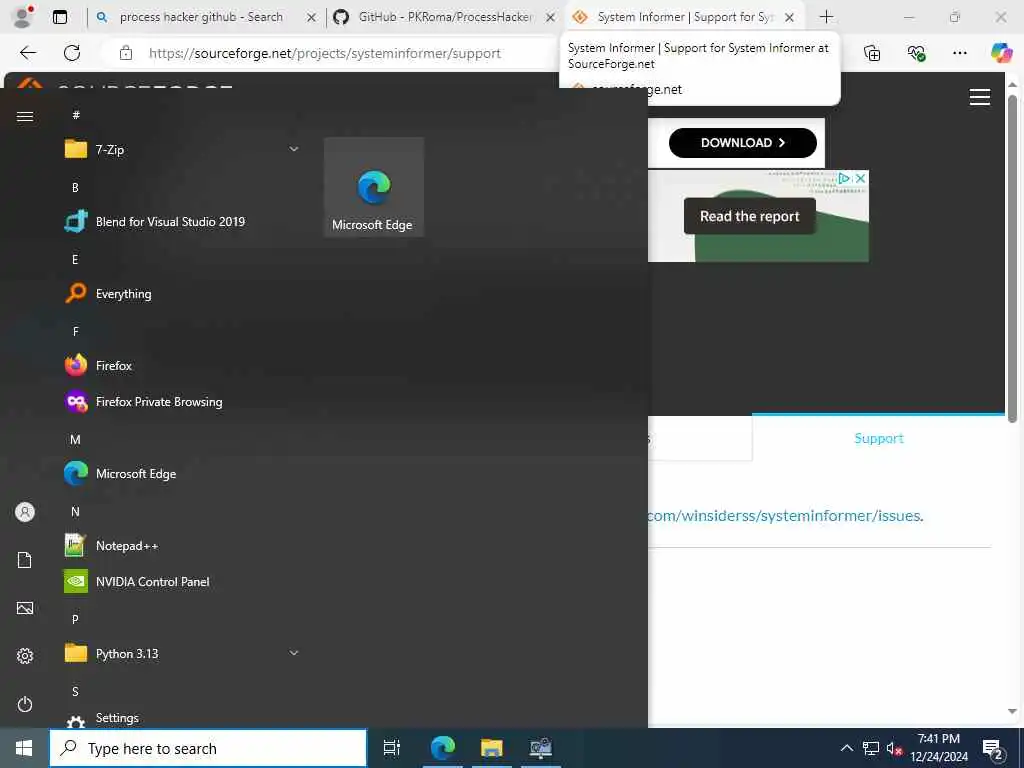The width and height of the screenshot is (1024, 768).
Task: Open Pictures from the Start sidebar
Action: click(25, 608)
